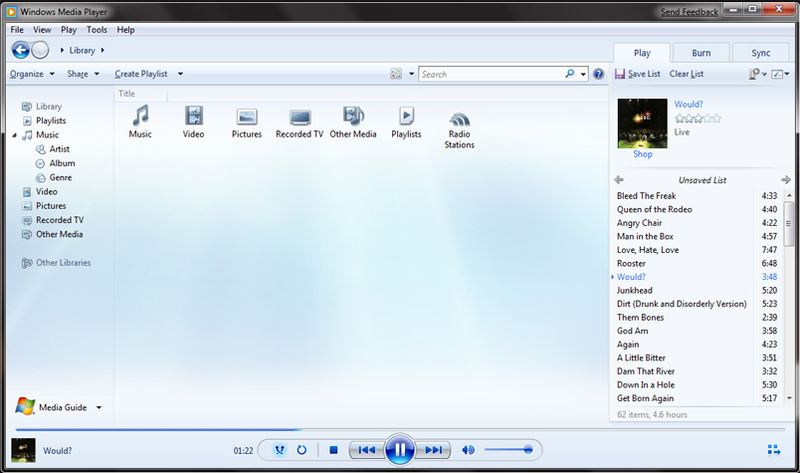The height and width of the screenshot is (473, 800).
Task: Select Artist under Music
Action: 59,149
